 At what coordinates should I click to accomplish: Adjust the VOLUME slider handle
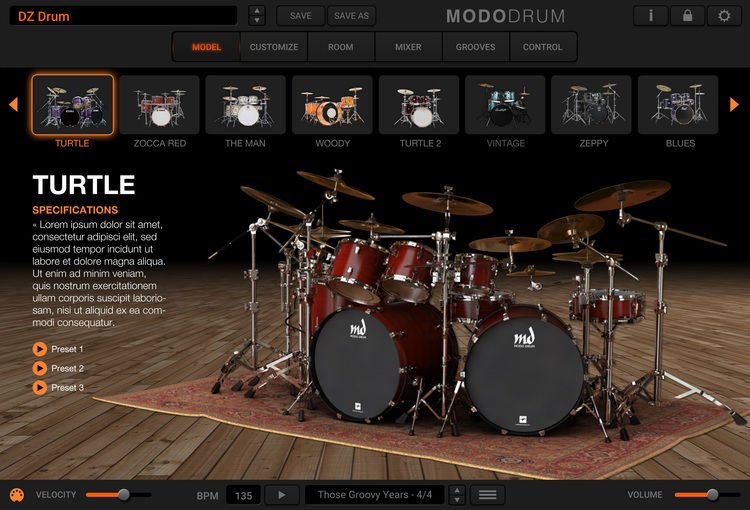(713, 495)
